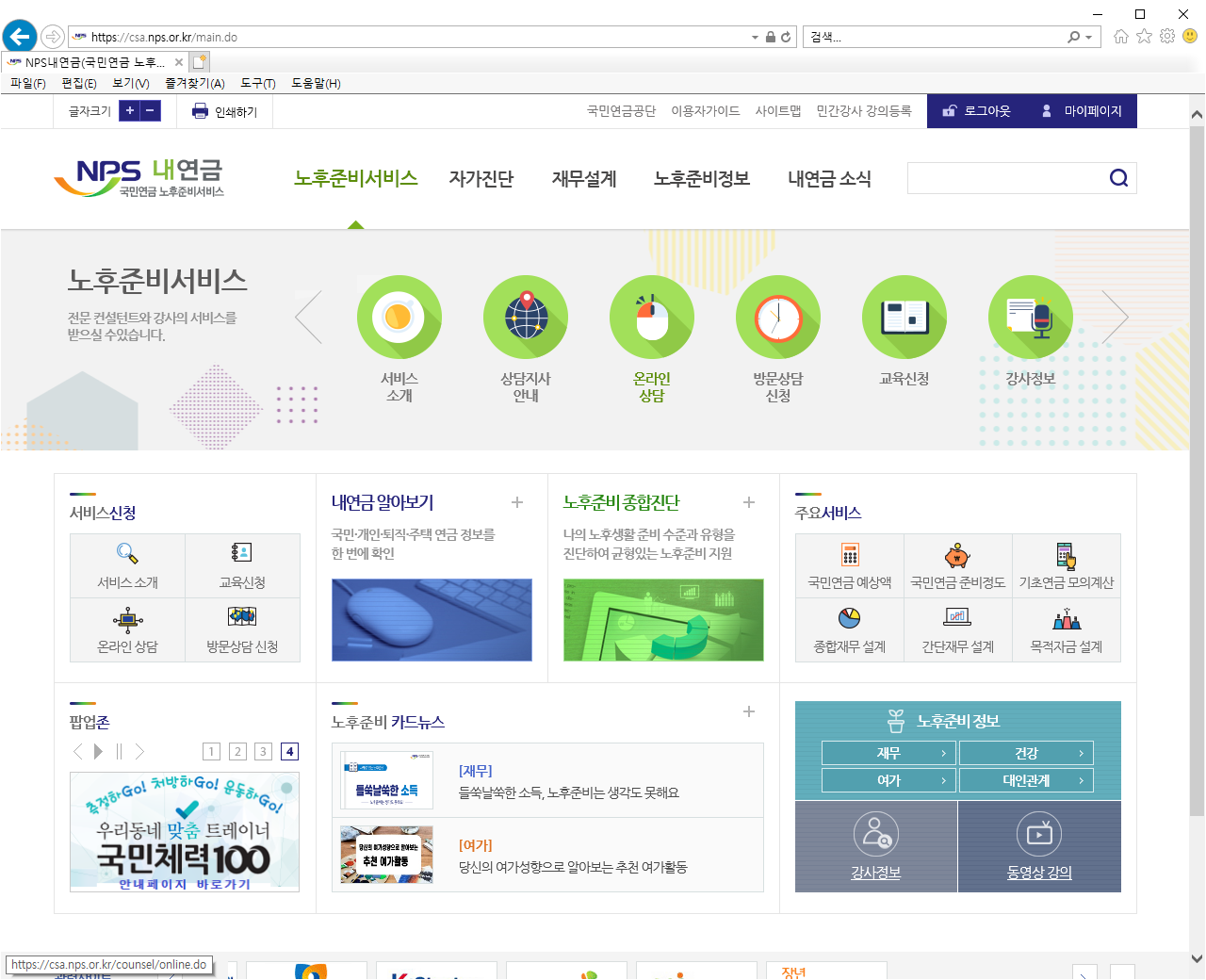Select 노후준비정보 main navigation item
This screenshot has width=1206, height=980.
(x=702, y=178)
